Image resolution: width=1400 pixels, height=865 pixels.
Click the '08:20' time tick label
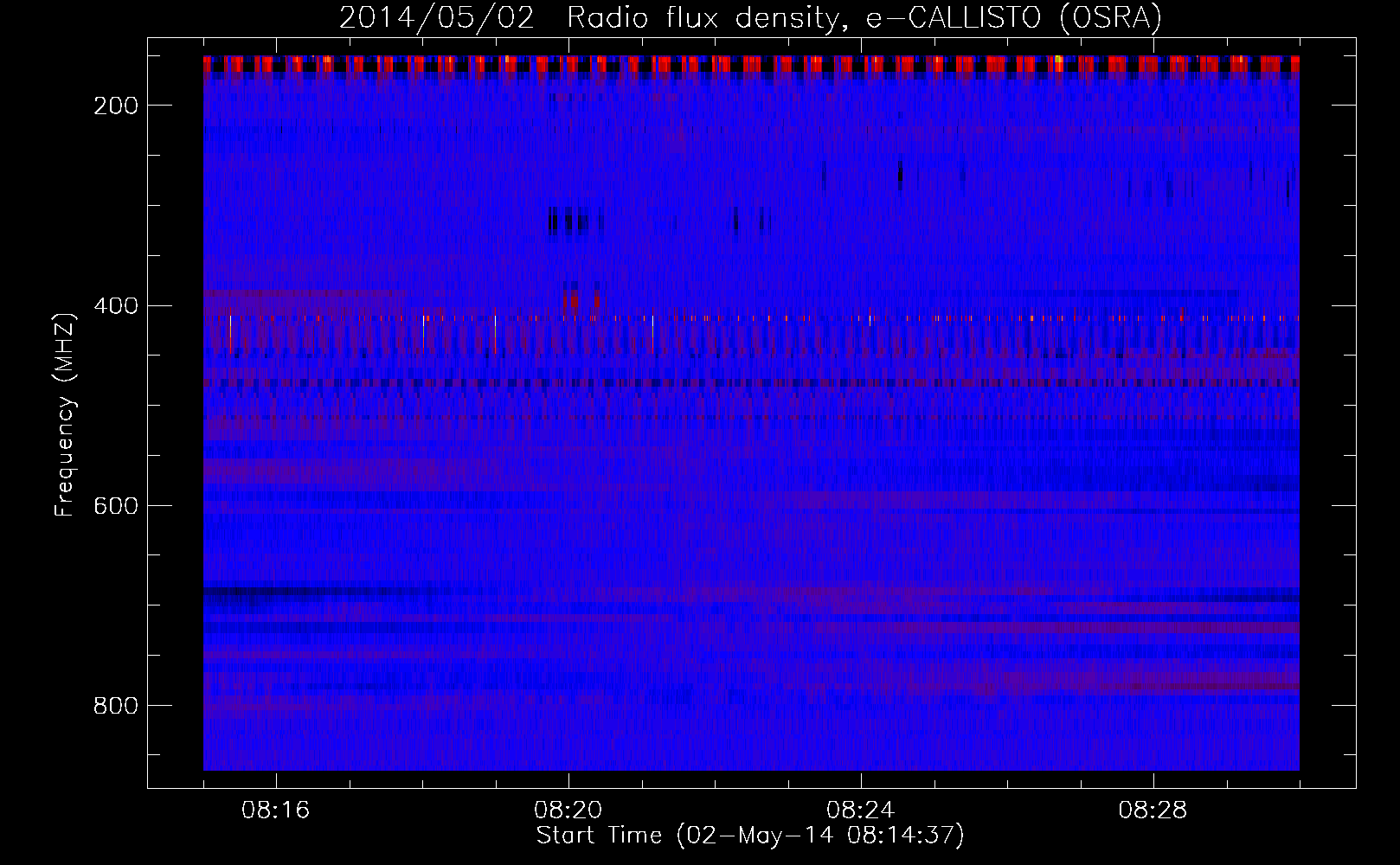point(568,811)
